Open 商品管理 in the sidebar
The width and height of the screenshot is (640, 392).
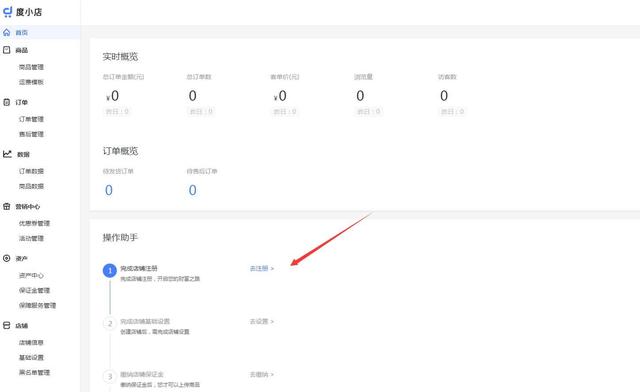[x=31, y=67]
